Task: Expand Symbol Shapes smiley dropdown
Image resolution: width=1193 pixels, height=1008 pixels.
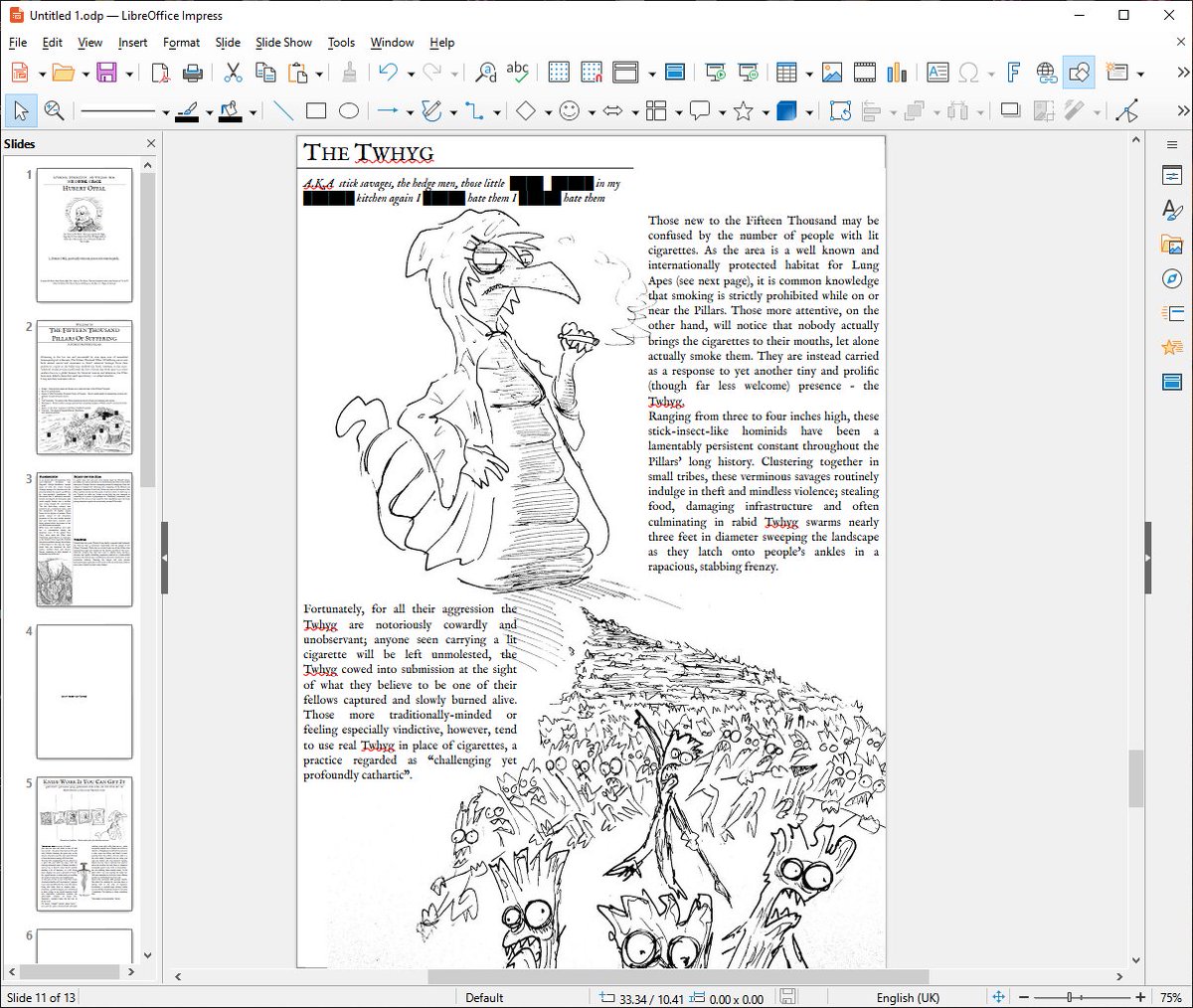Action: [x=592, y=112]
